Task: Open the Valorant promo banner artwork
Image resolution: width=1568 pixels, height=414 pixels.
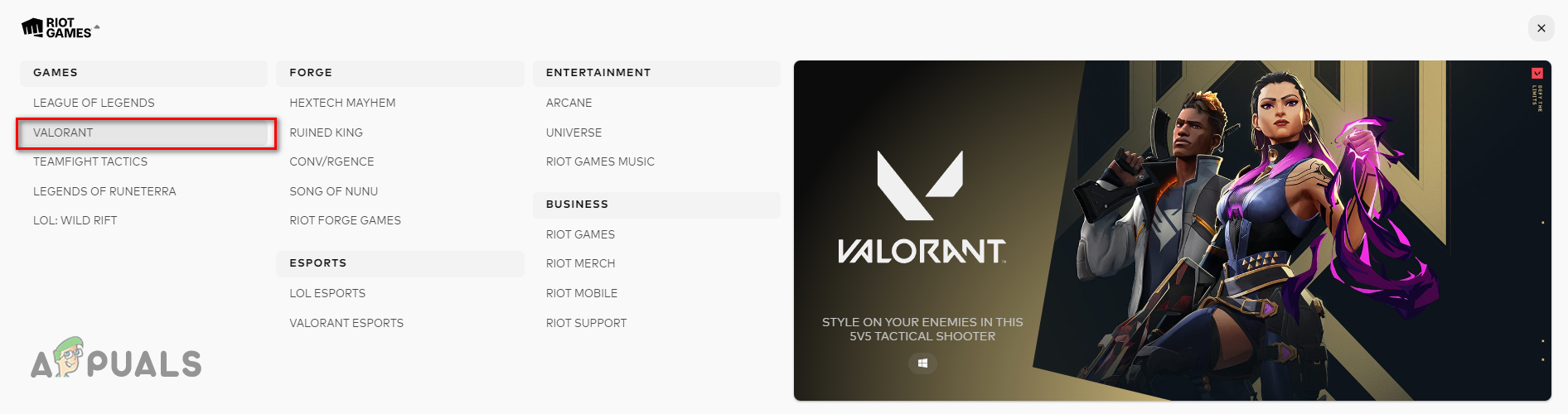Action: pos(1172,230)
